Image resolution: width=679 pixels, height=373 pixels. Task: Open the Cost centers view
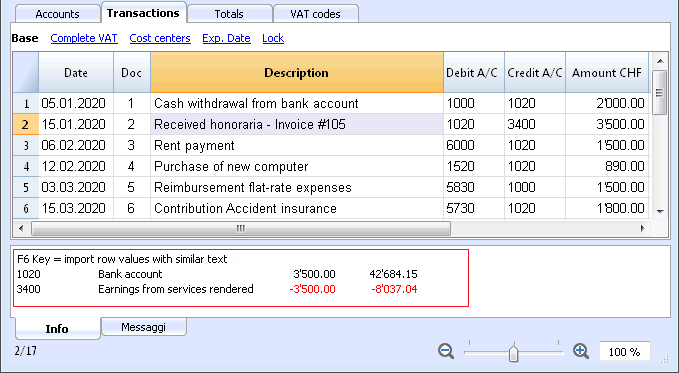[160, 38]
